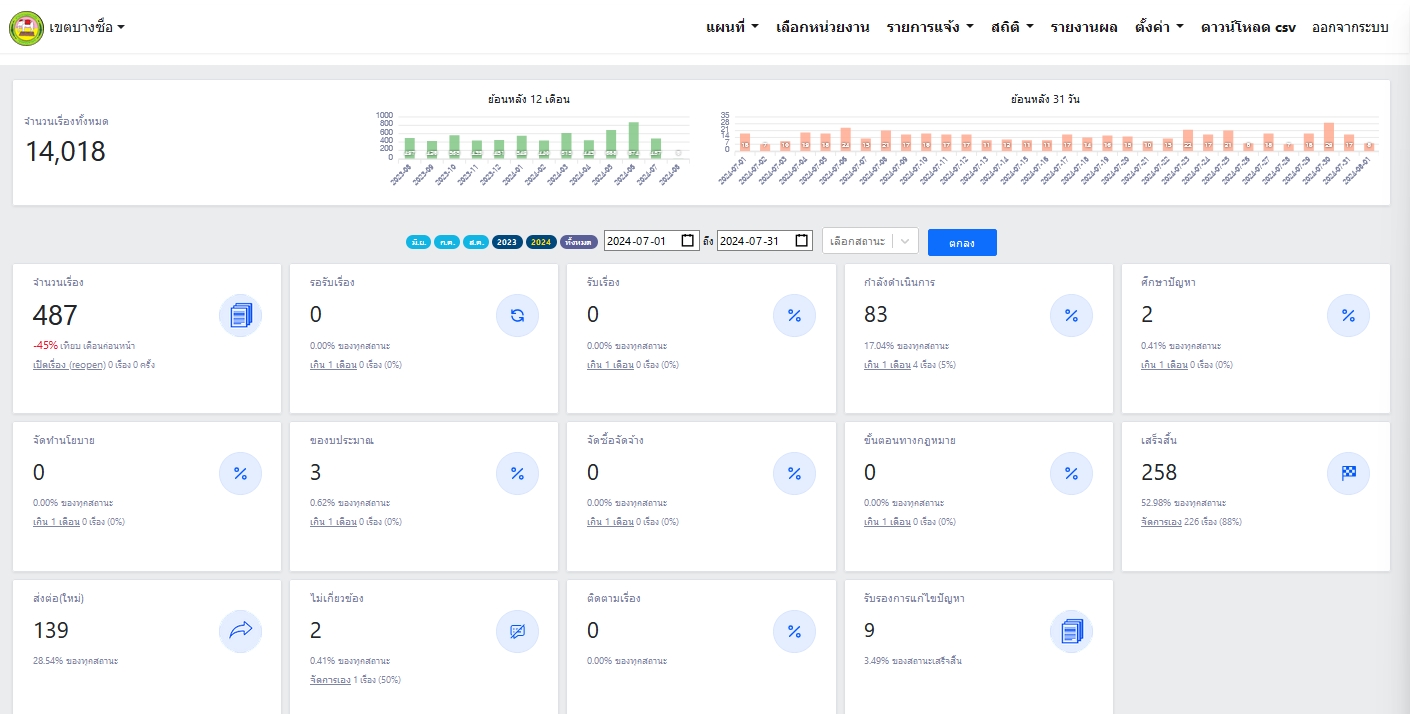The image size is (1410, 714).
Task: Click the documents icon in รับรองการแก้ไขปัญหา card
Action: (x=1071, y=631)
